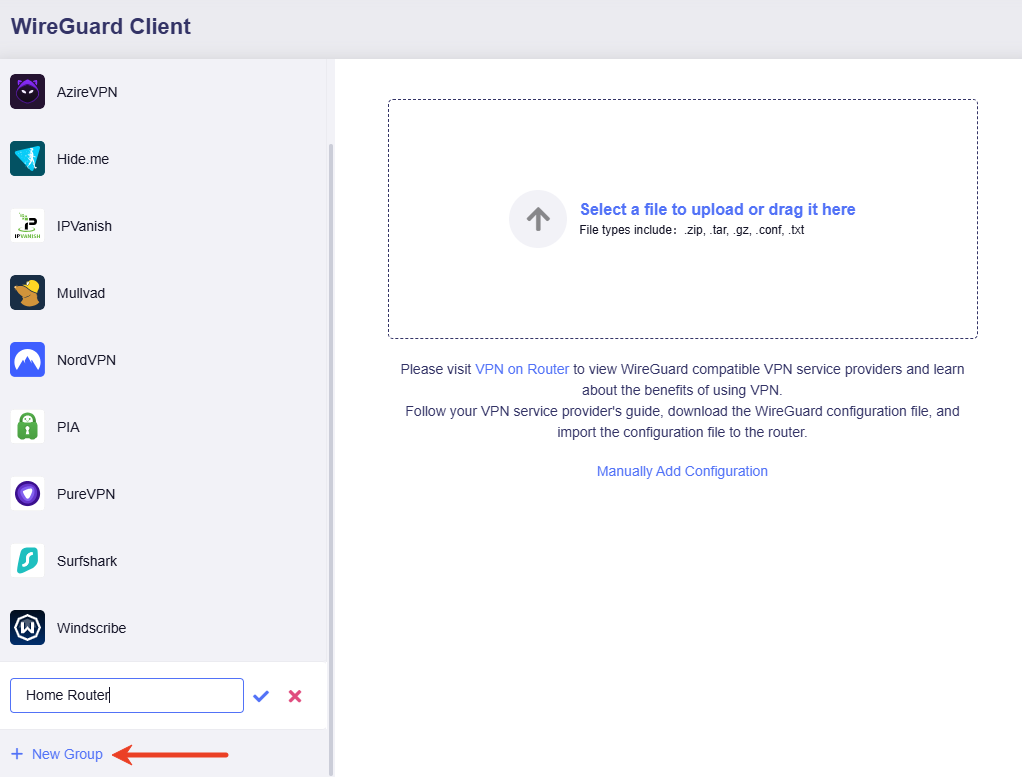Select the Mullvad provider icon

(27, 292)
